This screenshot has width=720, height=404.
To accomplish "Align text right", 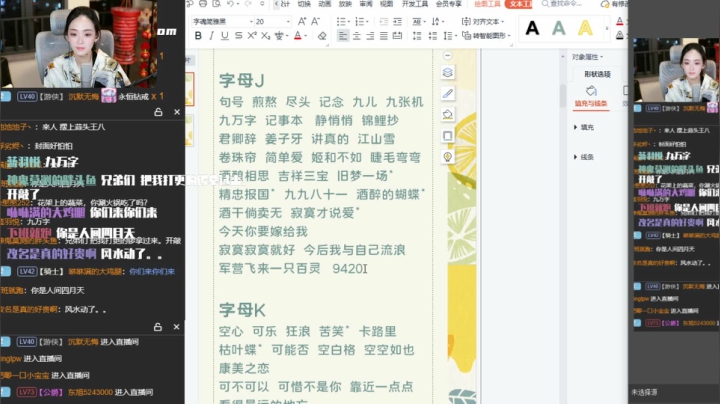I will coord(370,36).
